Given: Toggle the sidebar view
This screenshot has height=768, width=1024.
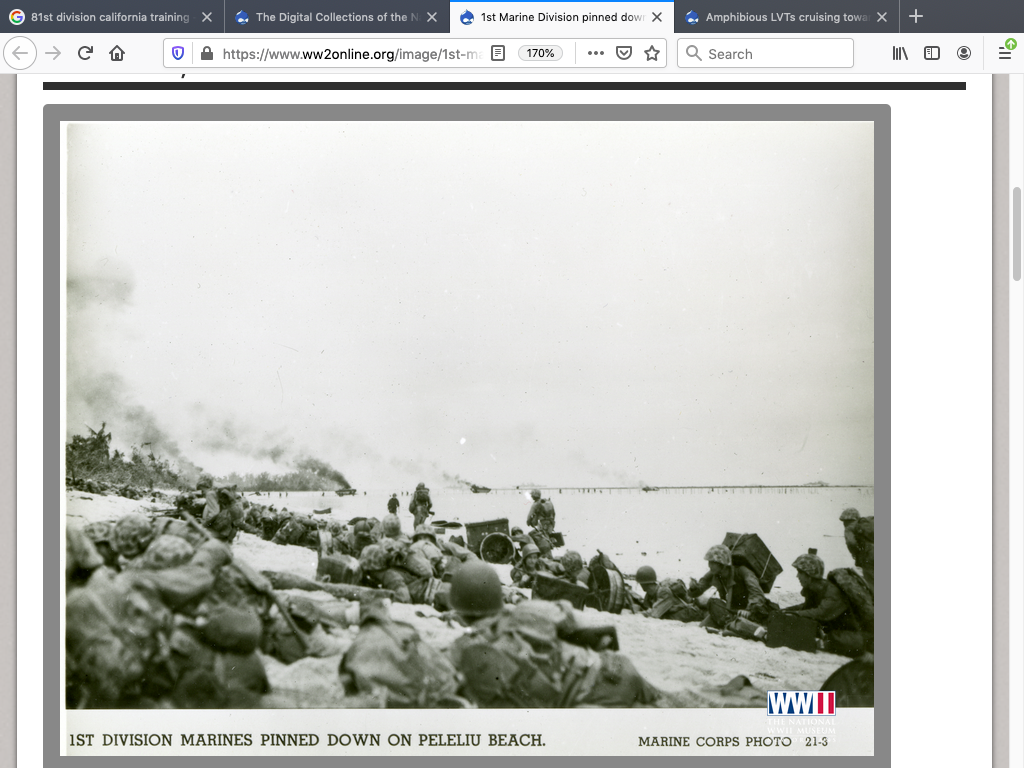Looking at the screenshot, I should pyautogui.click(x=932, y=54).
